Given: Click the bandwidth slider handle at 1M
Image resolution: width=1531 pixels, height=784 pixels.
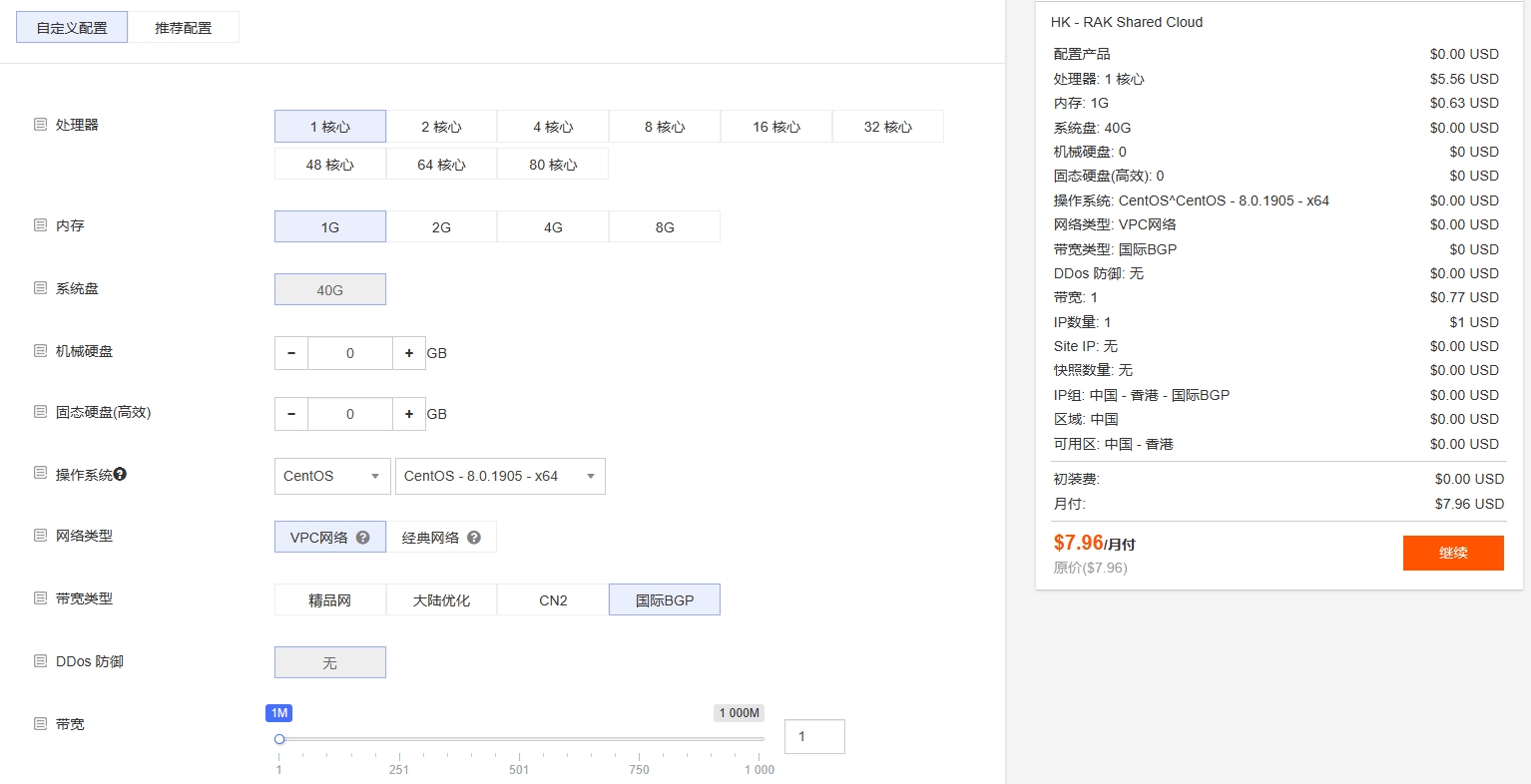Looking at the screenshot, I should coord(279,738).
